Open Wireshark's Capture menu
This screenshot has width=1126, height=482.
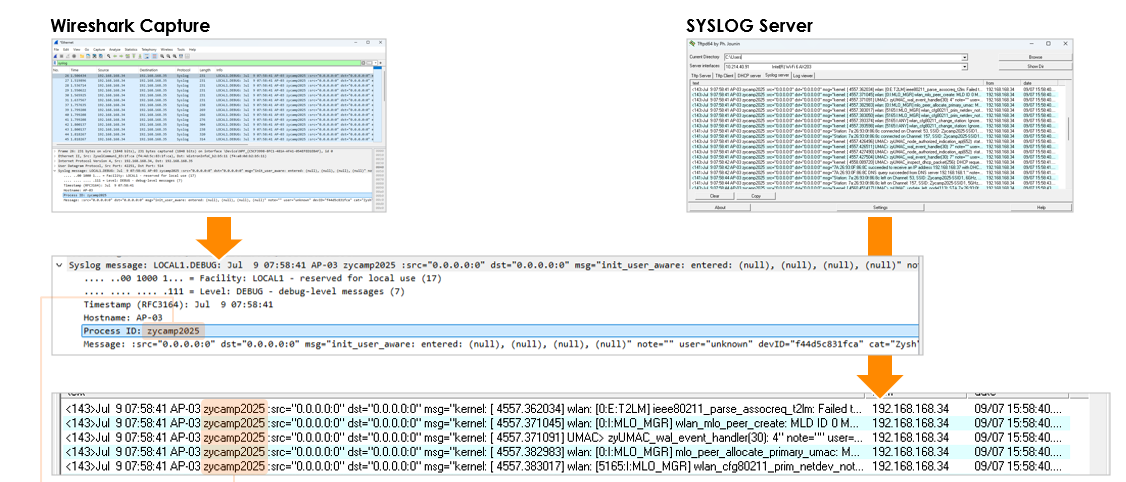tap(99, 50)
